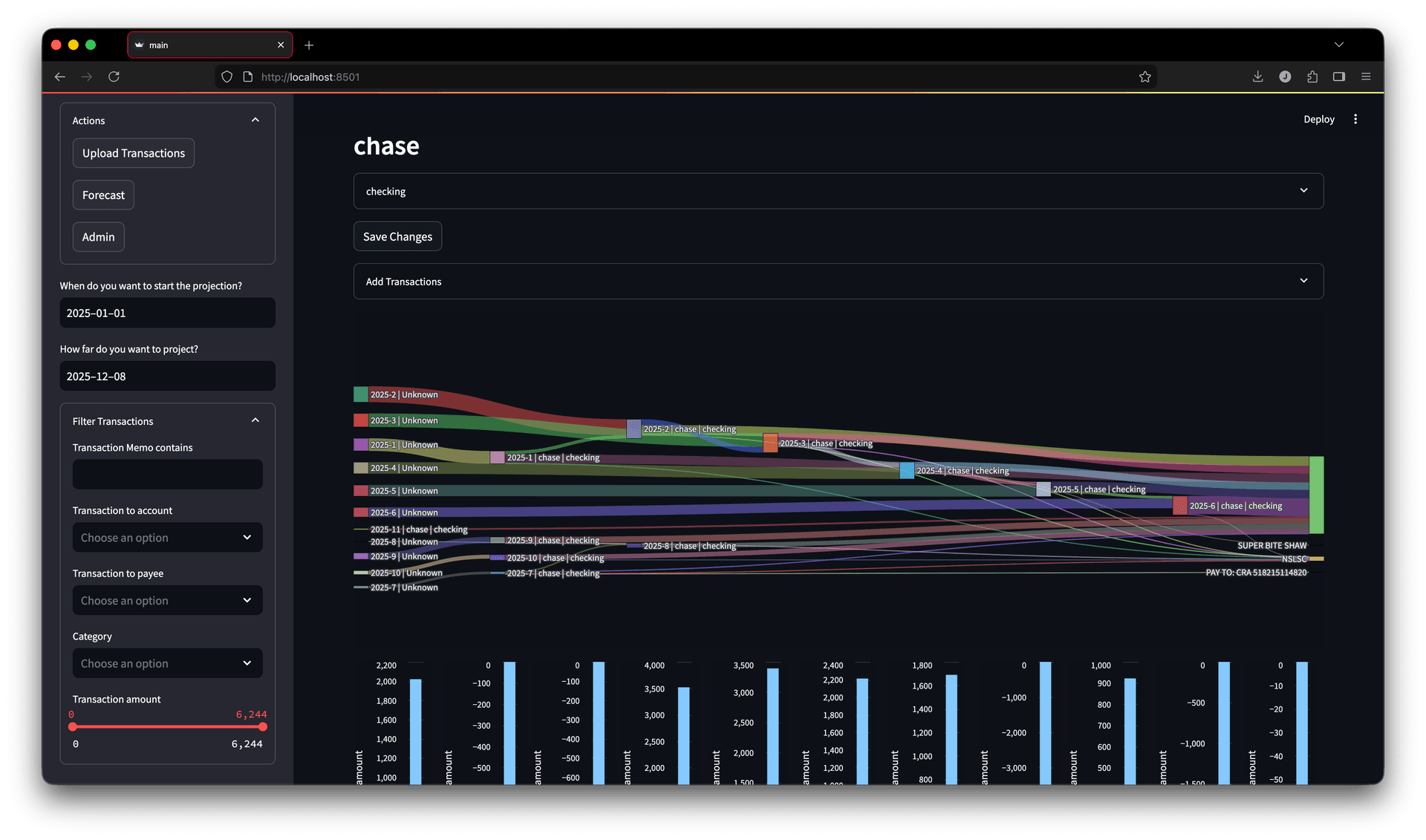Collapse the Actions section
This screenshot has width=1426, height=840.
point(255,119)
